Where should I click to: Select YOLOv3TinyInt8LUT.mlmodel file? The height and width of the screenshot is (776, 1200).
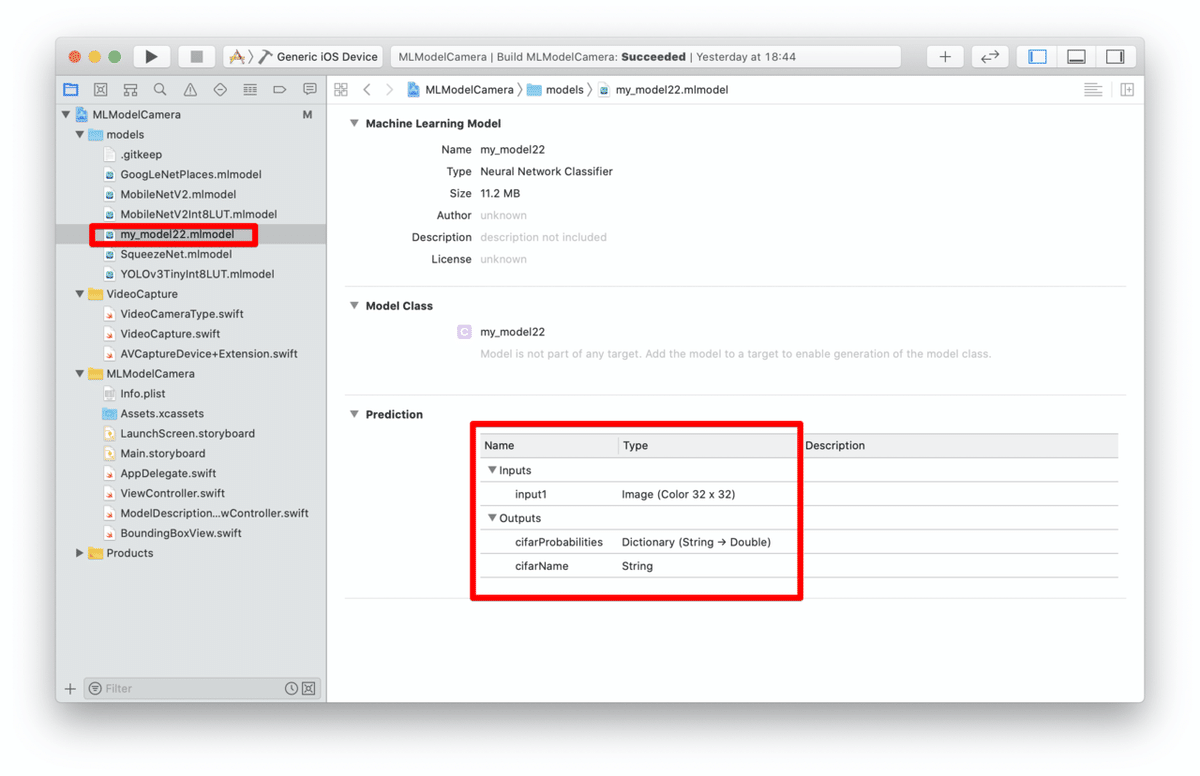coord(197,274)
